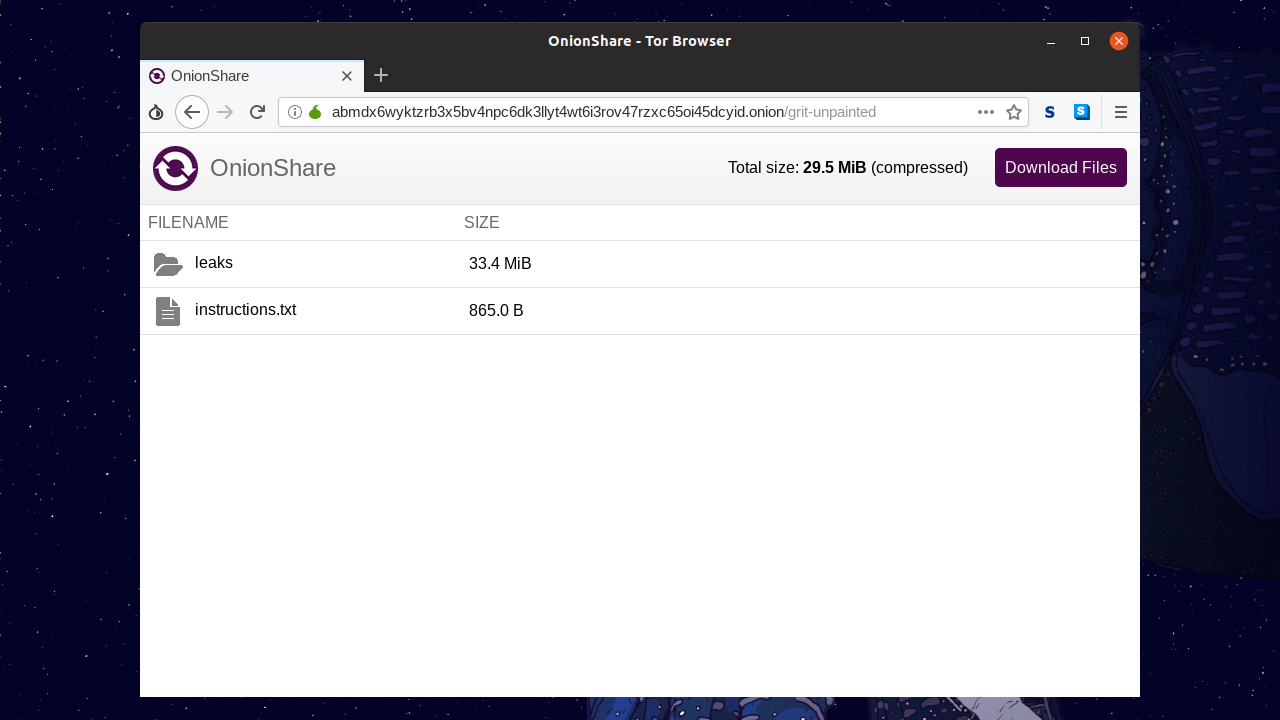Bookmark this page with star icon

(1014, 112)
